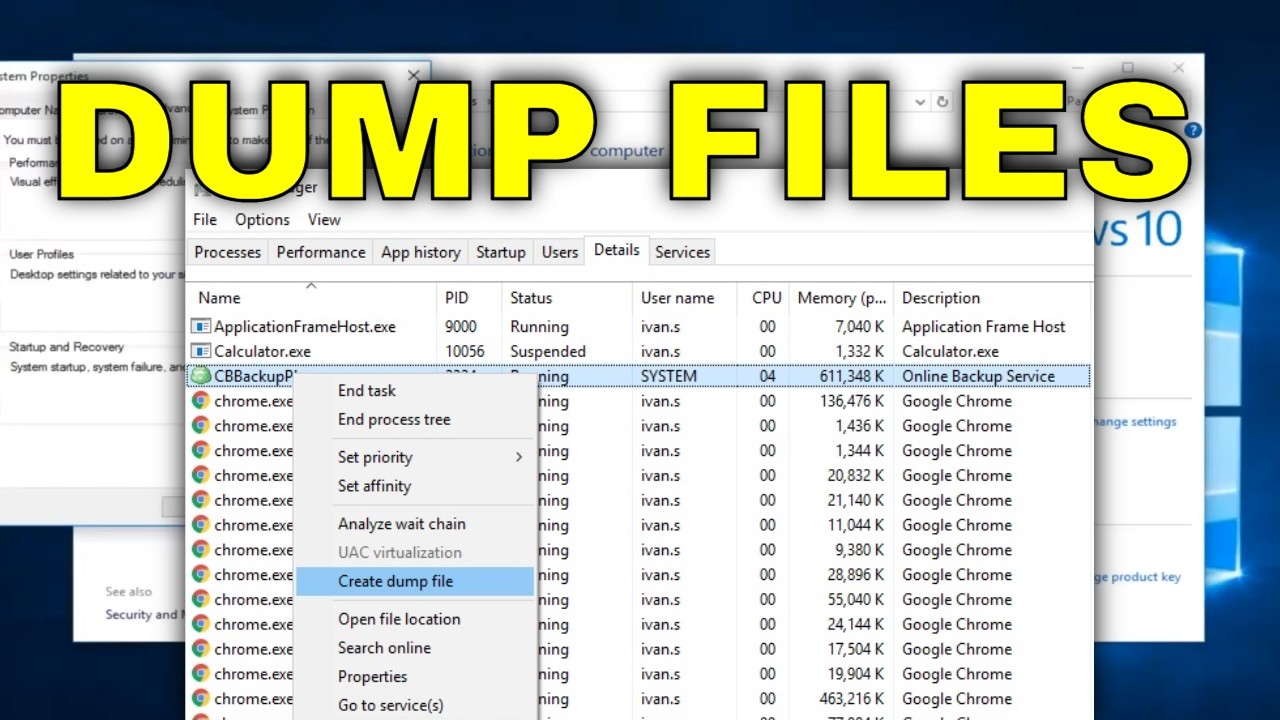Switch to the Startup tab
1280x720 pixels.
point(501,252)
